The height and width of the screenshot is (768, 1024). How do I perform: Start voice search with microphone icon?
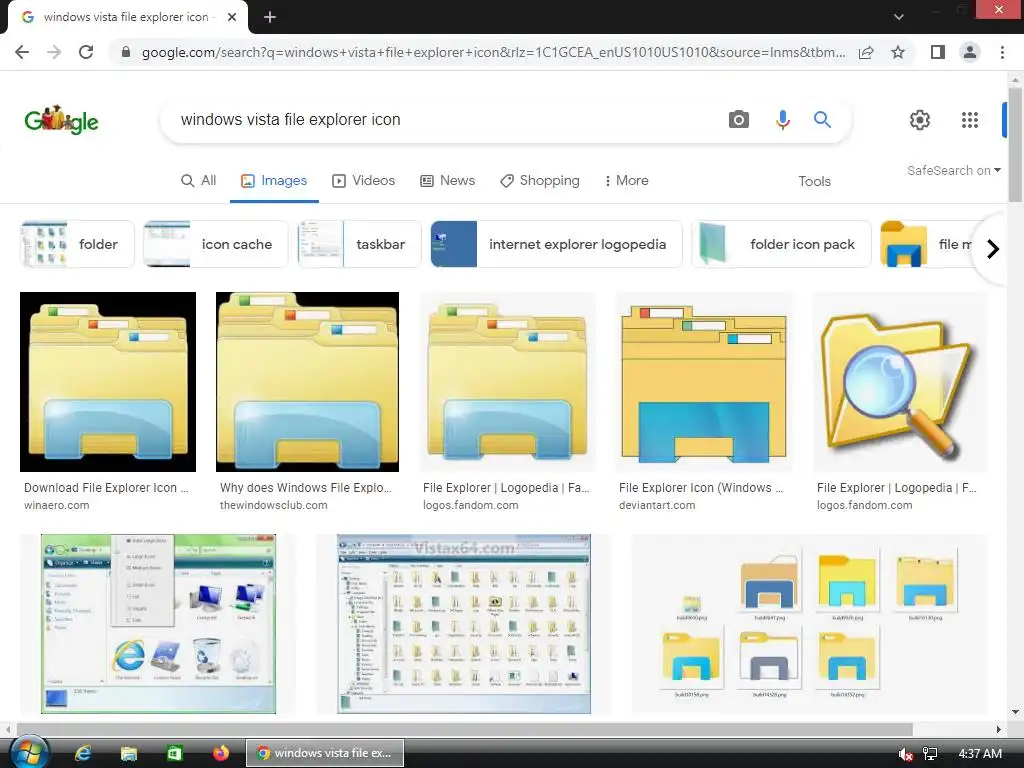pyautogui.click(x=782, y=120)
